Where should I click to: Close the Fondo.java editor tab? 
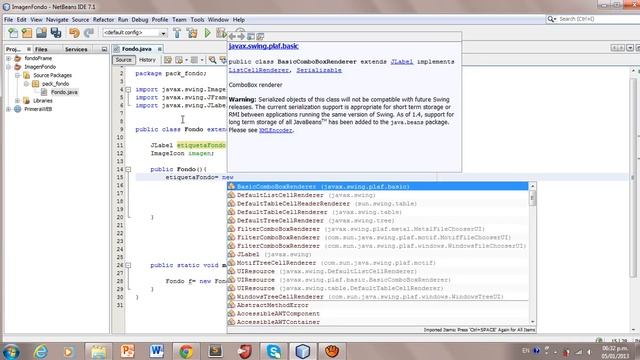(x=160, y=49)
